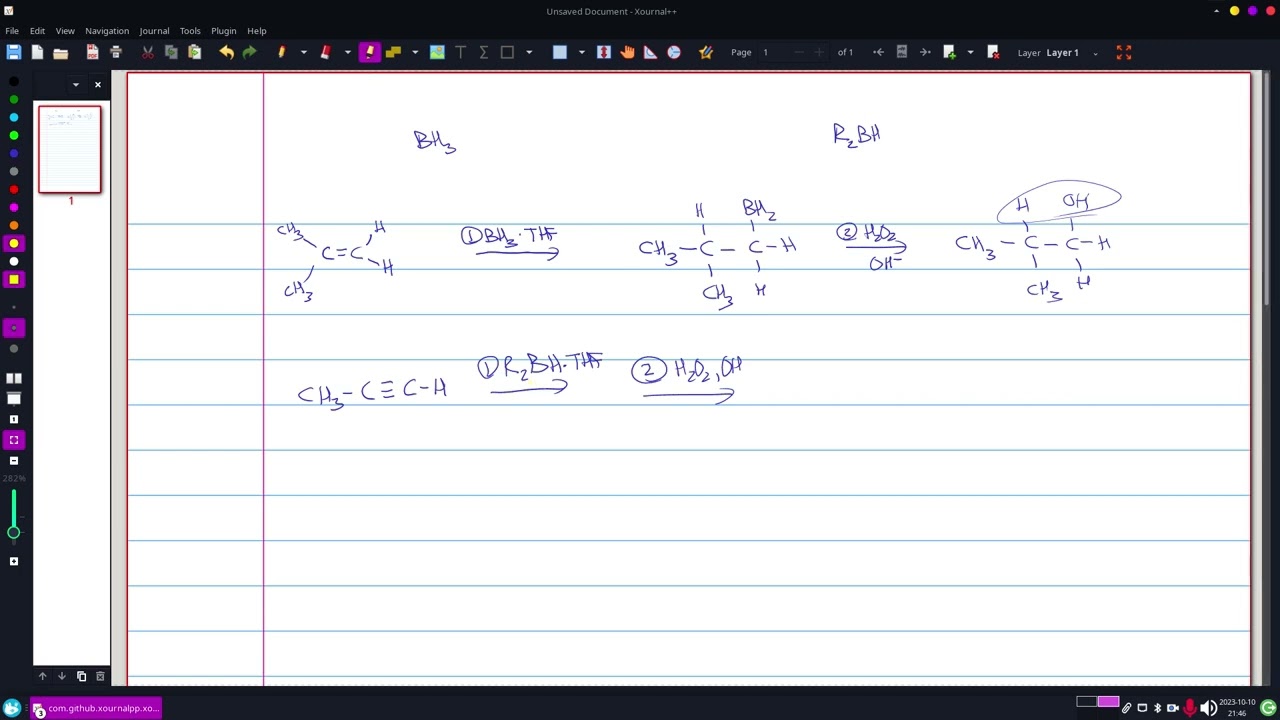Copy the selection
1280x720 pixels.
tap(171, 52)
